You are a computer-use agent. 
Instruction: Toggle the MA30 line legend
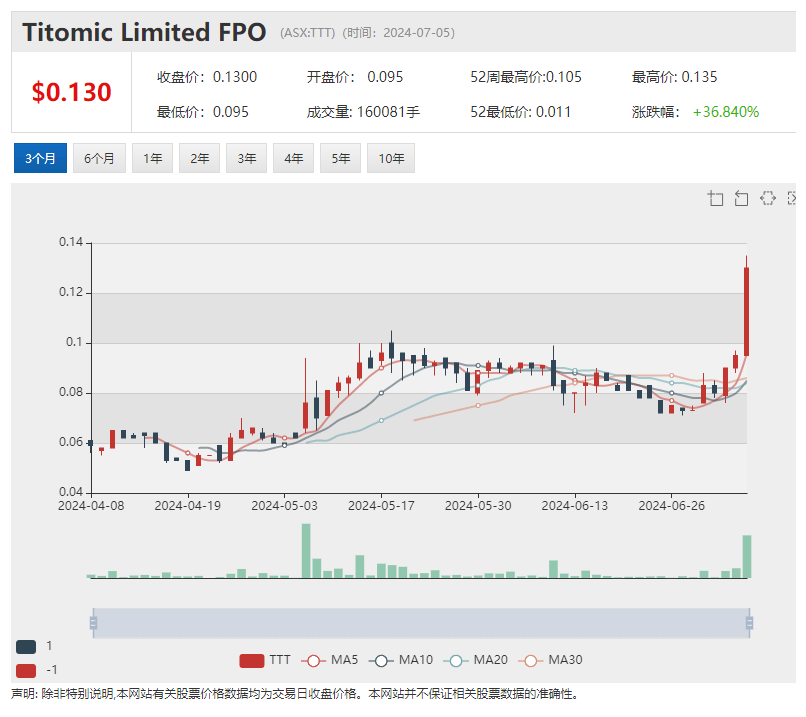coord(551,660)
